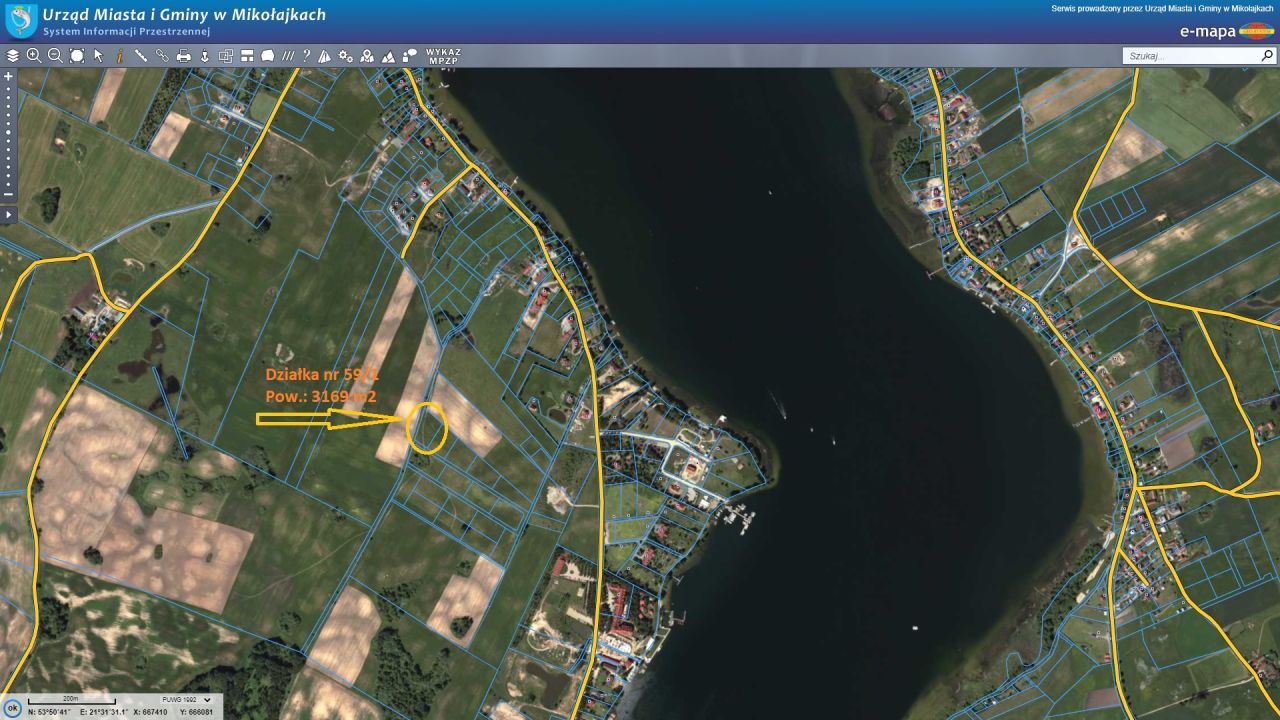Choose the ruler distance measure tool
The image size is (1280, 720).
point(141,56)
